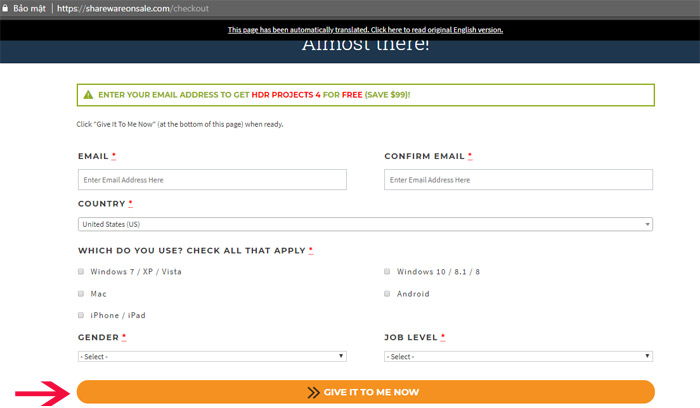Click the green warning triangle icon
This screenshot has width=700, height=408.
88,95
